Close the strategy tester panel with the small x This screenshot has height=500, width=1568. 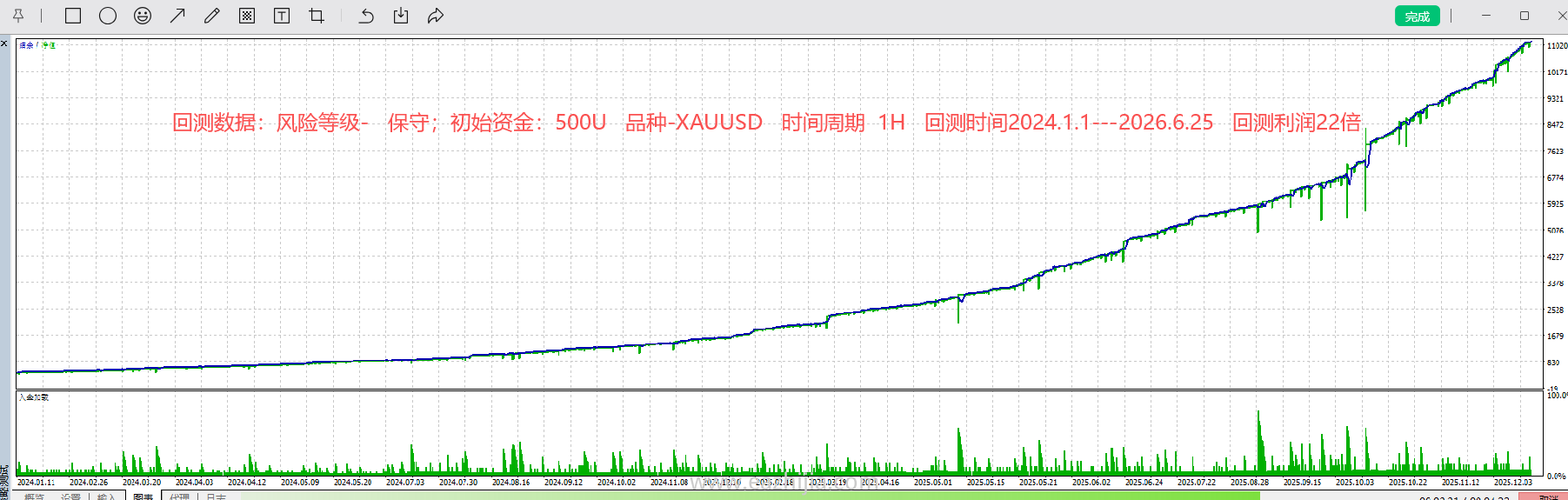pos(4,43)
